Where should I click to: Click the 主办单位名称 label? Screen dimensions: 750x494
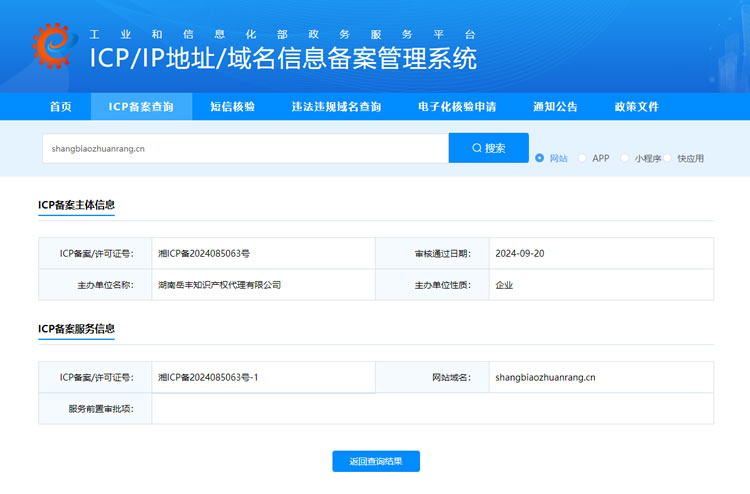106,285
